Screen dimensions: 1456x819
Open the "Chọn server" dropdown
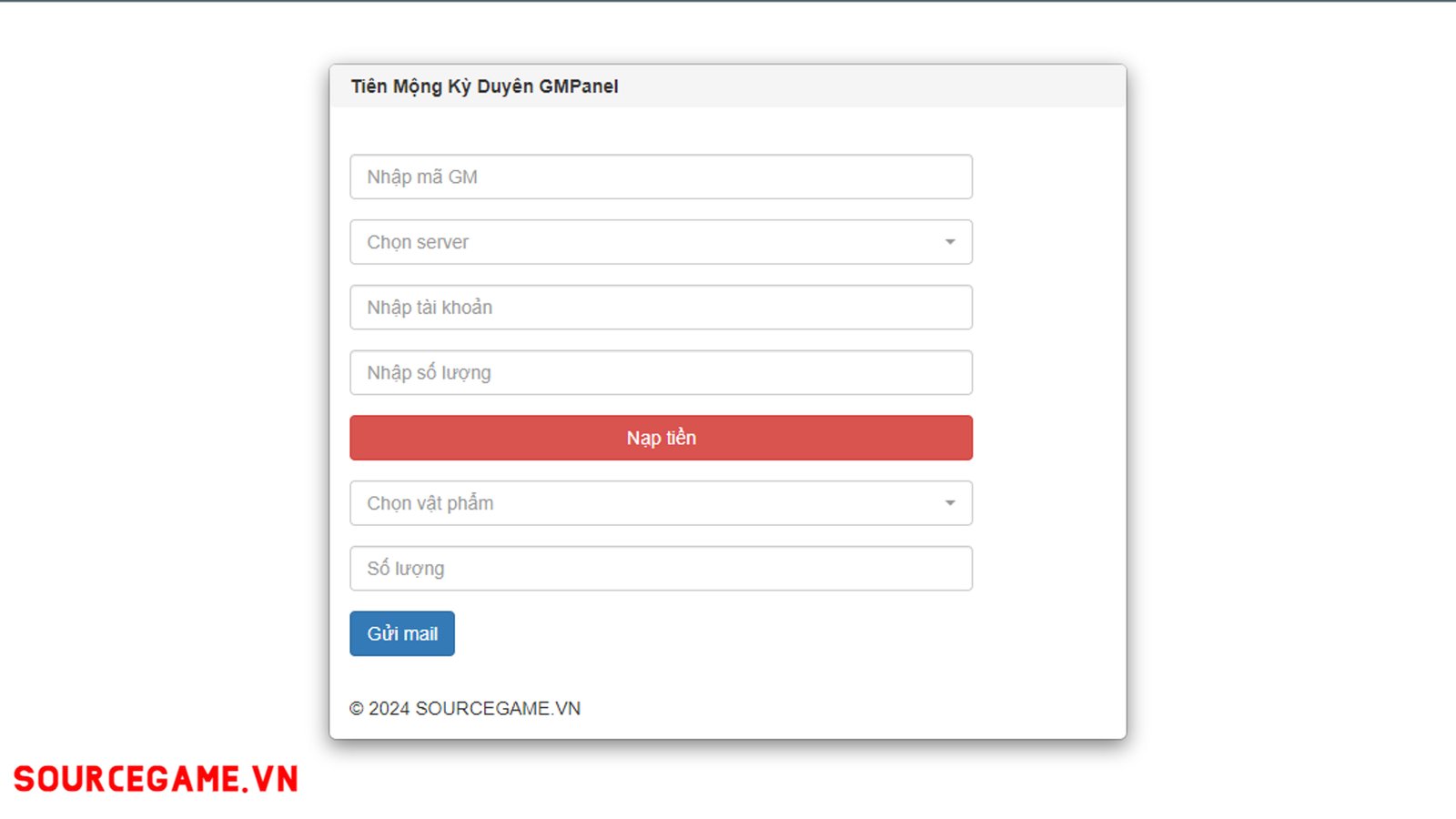[x=661, y=242]
